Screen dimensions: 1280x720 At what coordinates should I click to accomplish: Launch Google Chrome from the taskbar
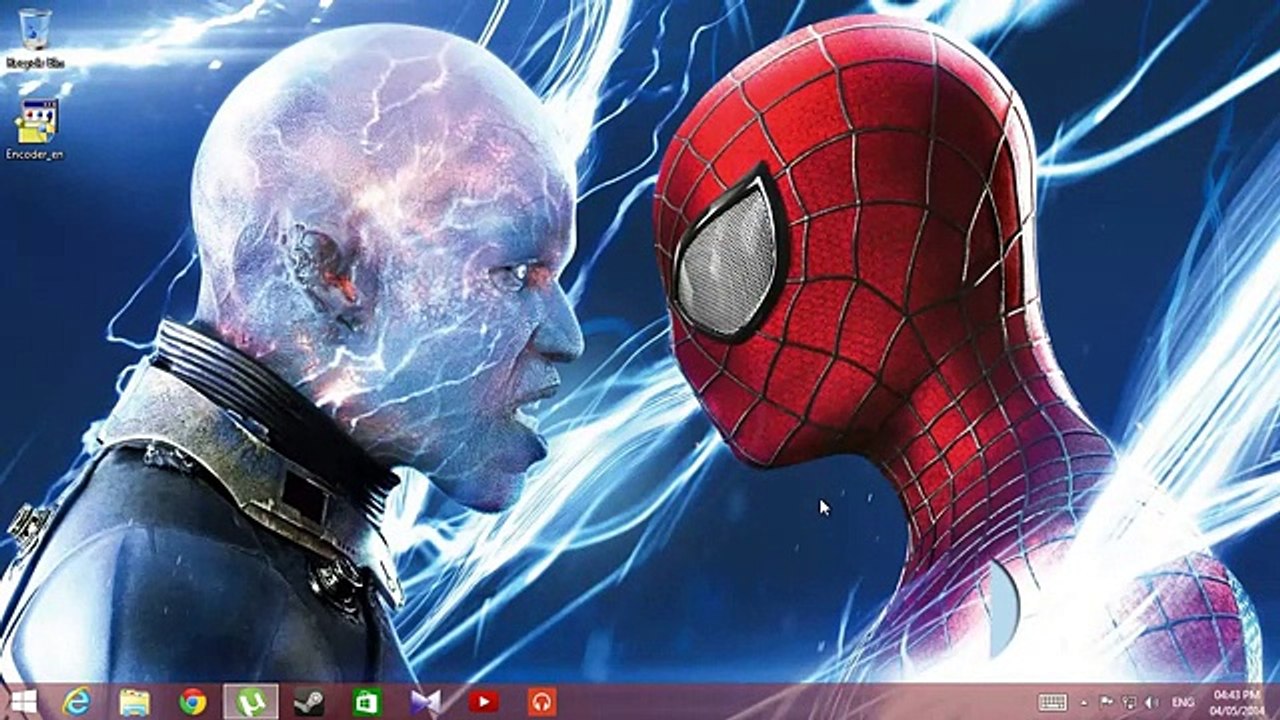click(x=192, y=702)
